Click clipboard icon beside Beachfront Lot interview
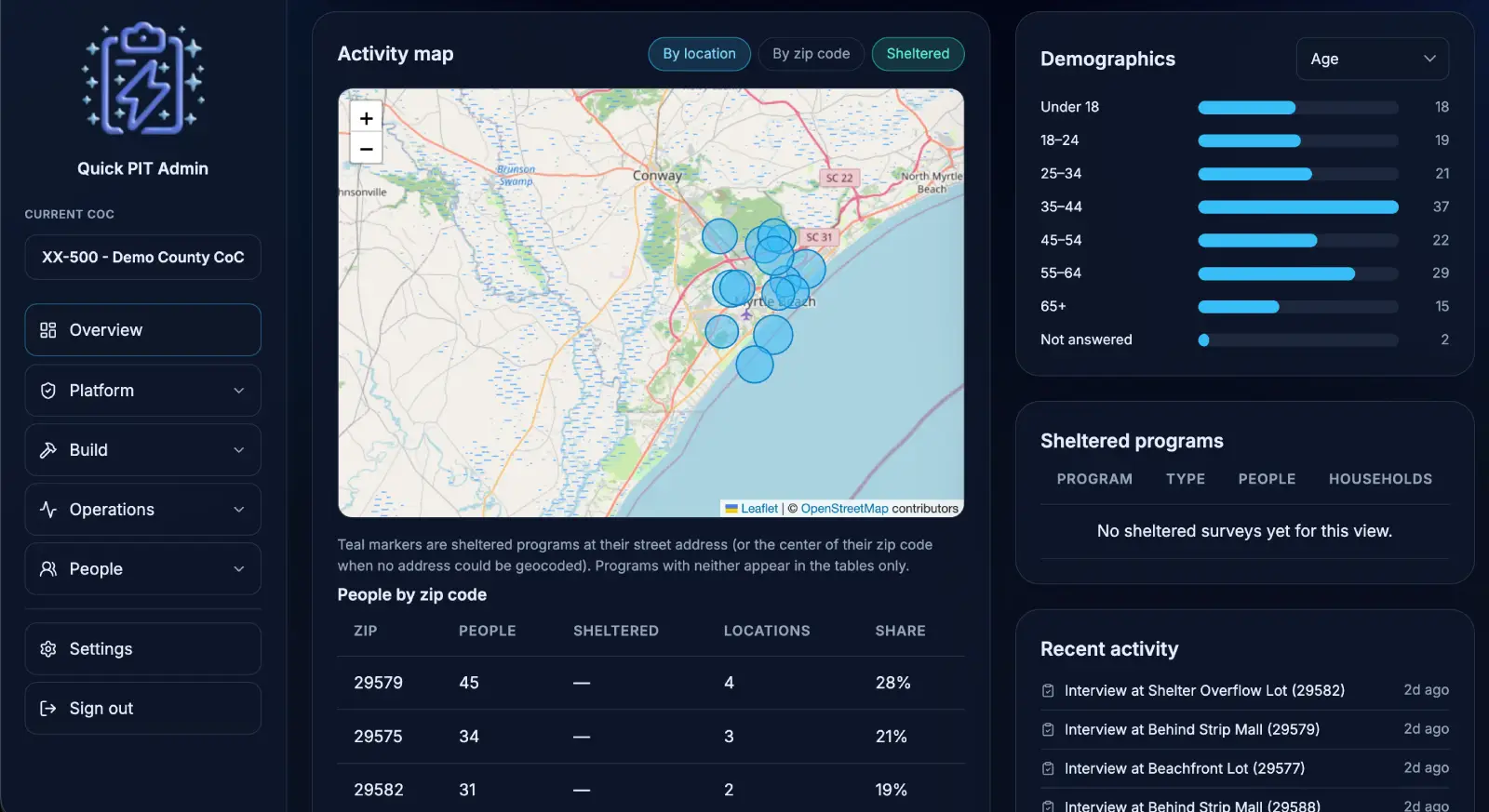 (1048, 769)
